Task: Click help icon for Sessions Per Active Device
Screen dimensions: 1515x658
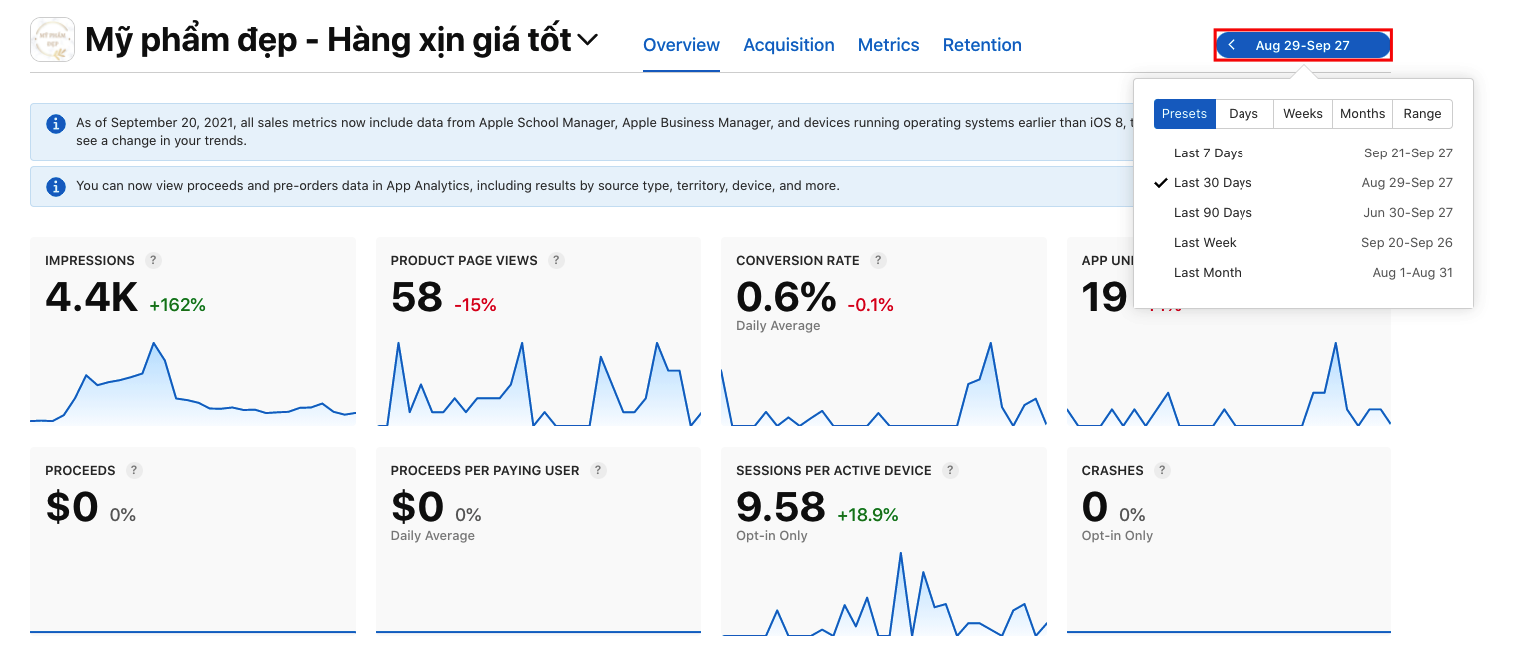Action: 950,470
